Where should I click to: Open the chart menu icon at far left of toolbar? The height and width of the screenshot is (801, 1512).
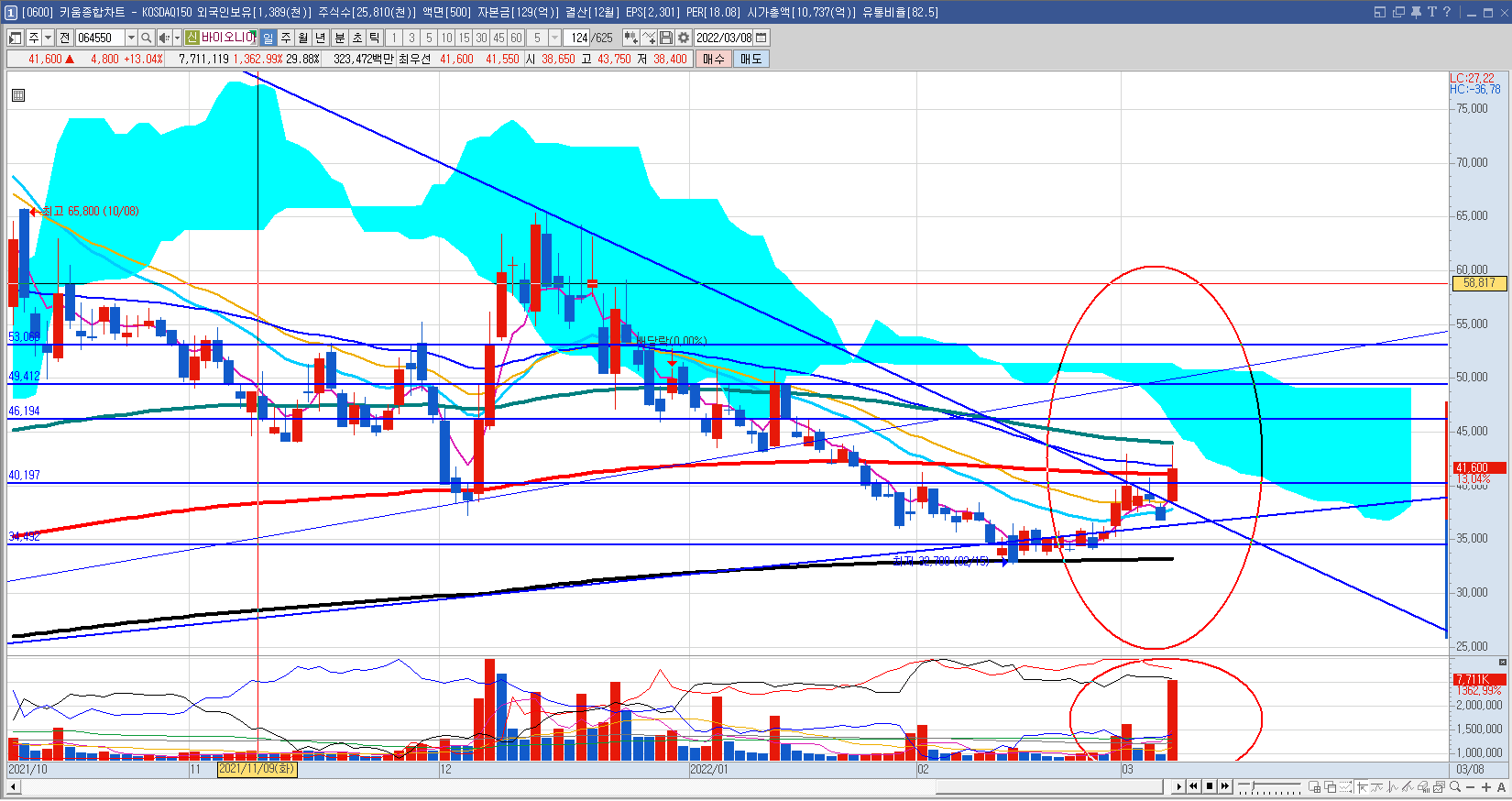point(16,38)
